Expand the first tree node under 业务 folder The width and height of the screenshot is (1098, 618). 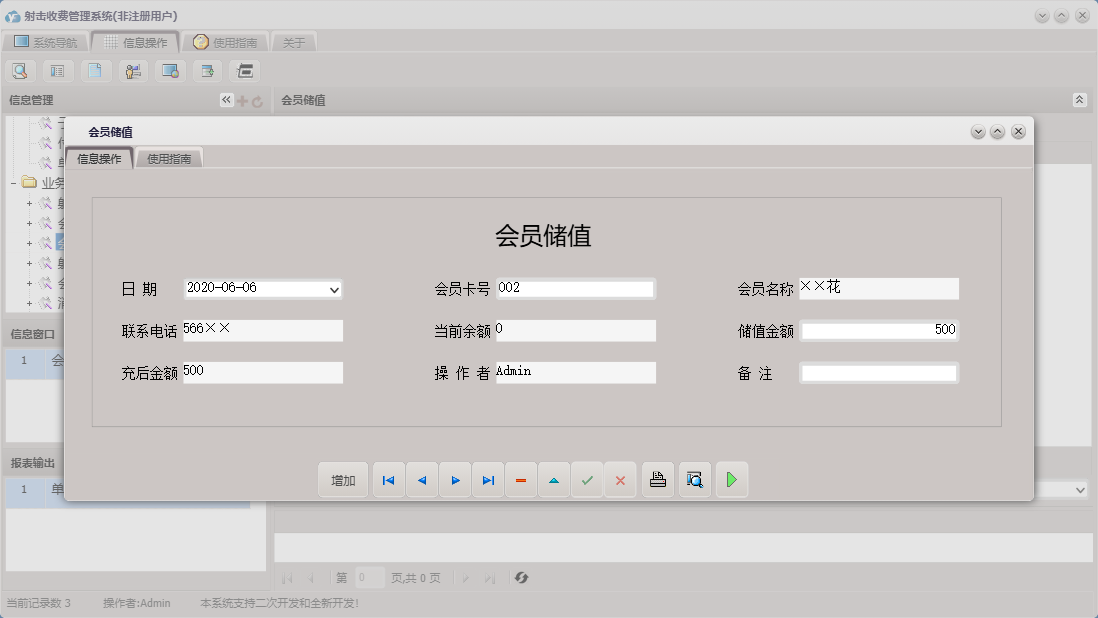28,202
